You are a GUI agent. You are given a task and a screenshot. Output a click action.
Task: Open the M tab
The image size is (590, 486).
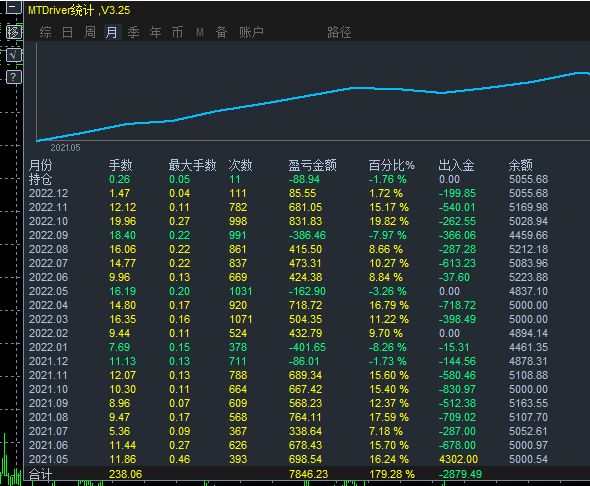[200, 33]
